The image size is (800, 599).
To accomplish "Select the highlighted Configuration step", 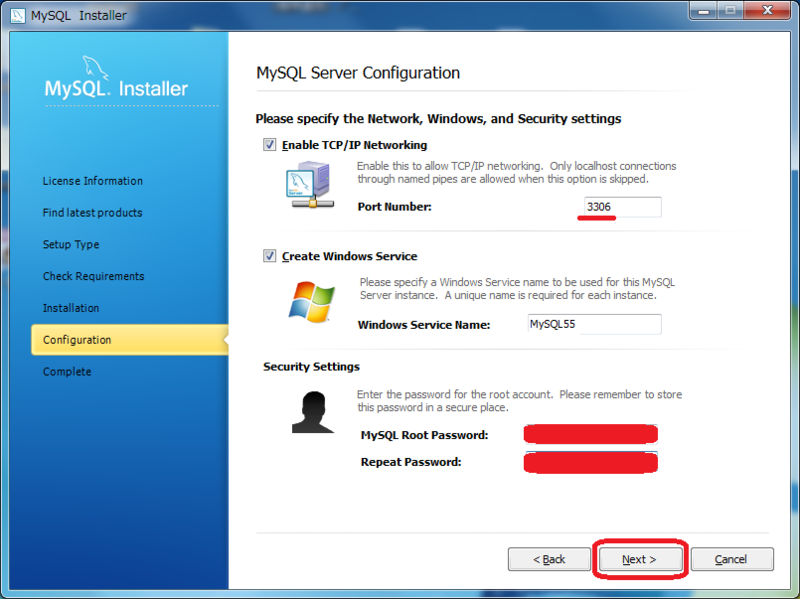I will tap(130, 340).
